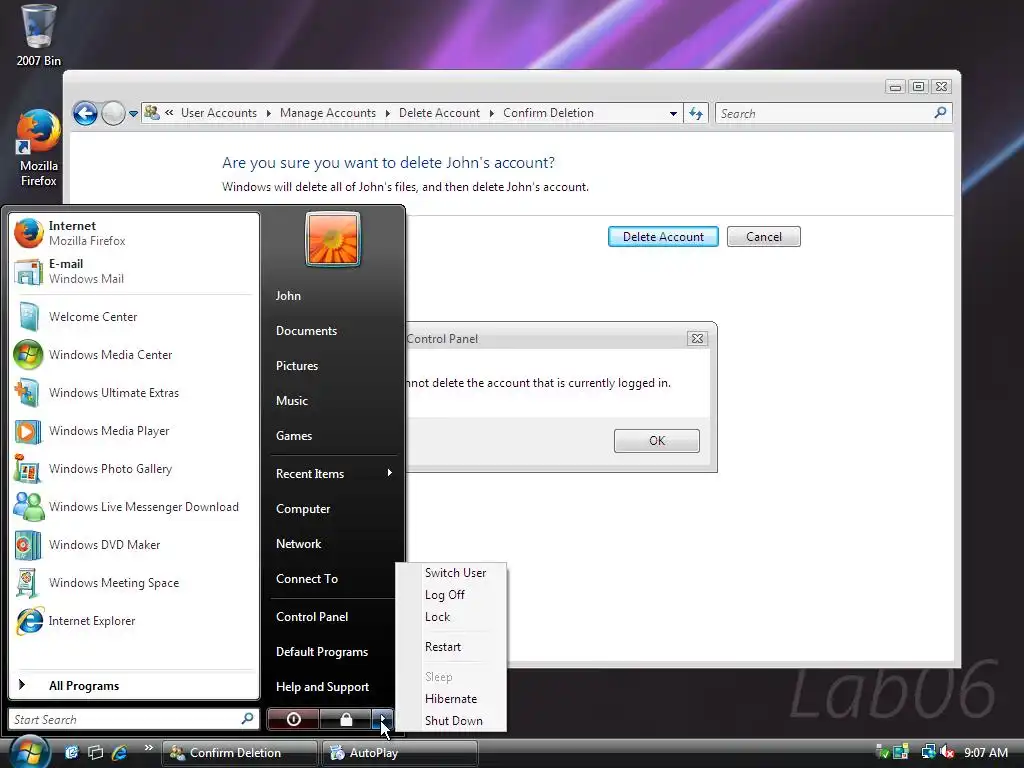1024x768 pixels.
Task: Open Windows Live Messenger Download
Action: point(134,507)
